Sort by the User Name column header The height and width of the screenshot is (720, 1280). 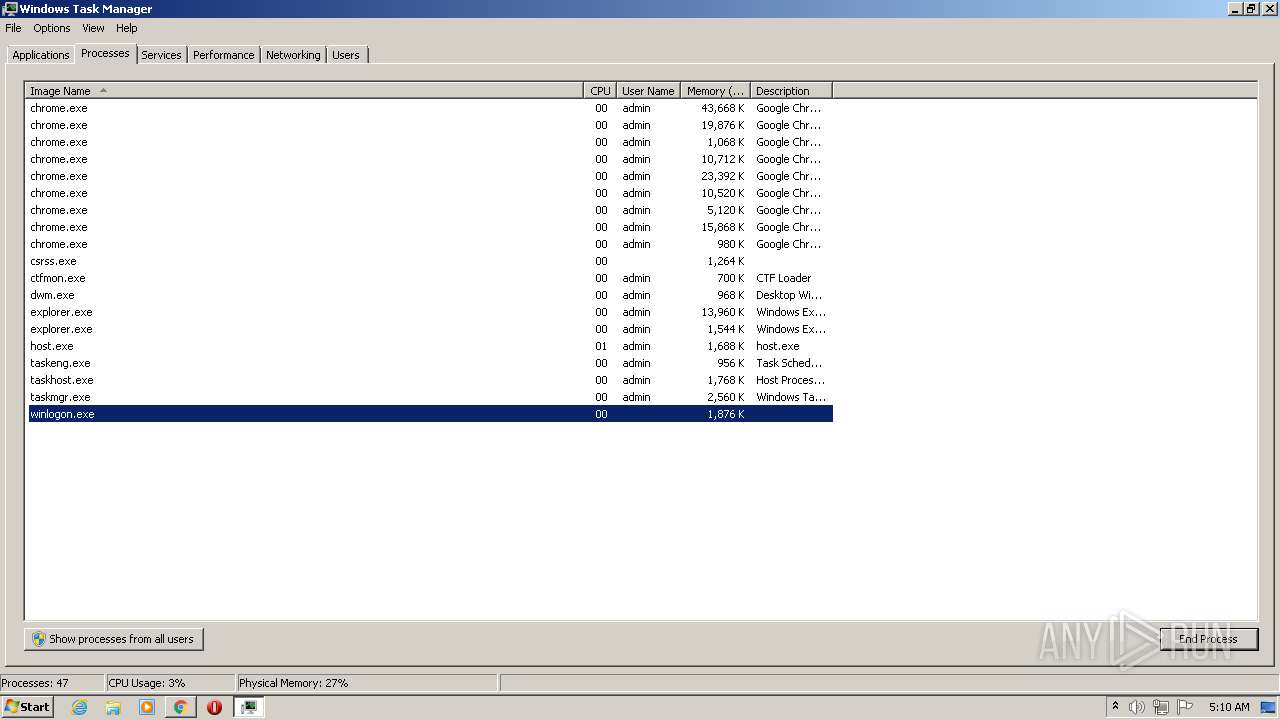[648, 91]
